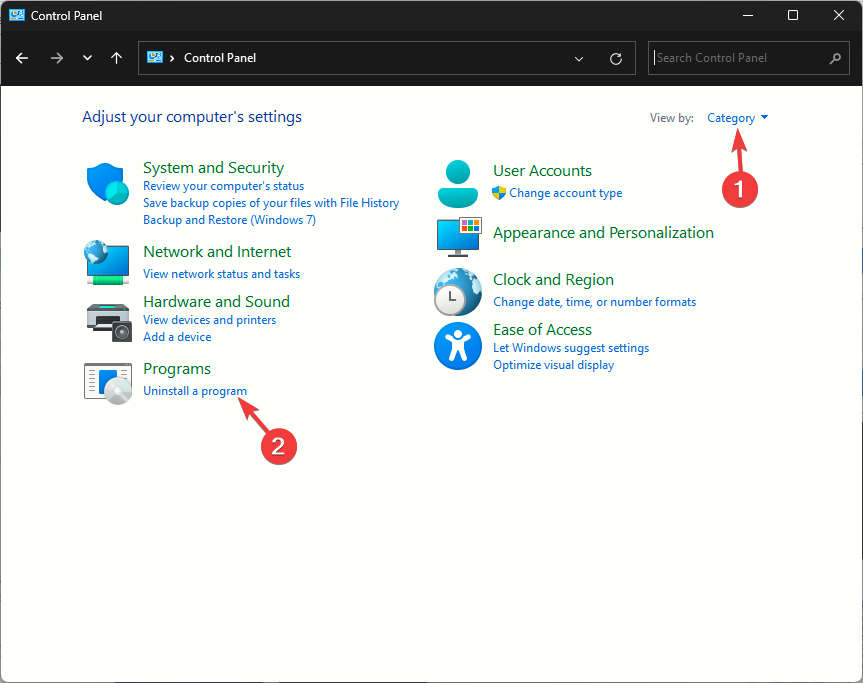The width and height of the screenshot is (863, 683).
Task: Minimize the Control Panel window
Action: (x=748, y=15)
